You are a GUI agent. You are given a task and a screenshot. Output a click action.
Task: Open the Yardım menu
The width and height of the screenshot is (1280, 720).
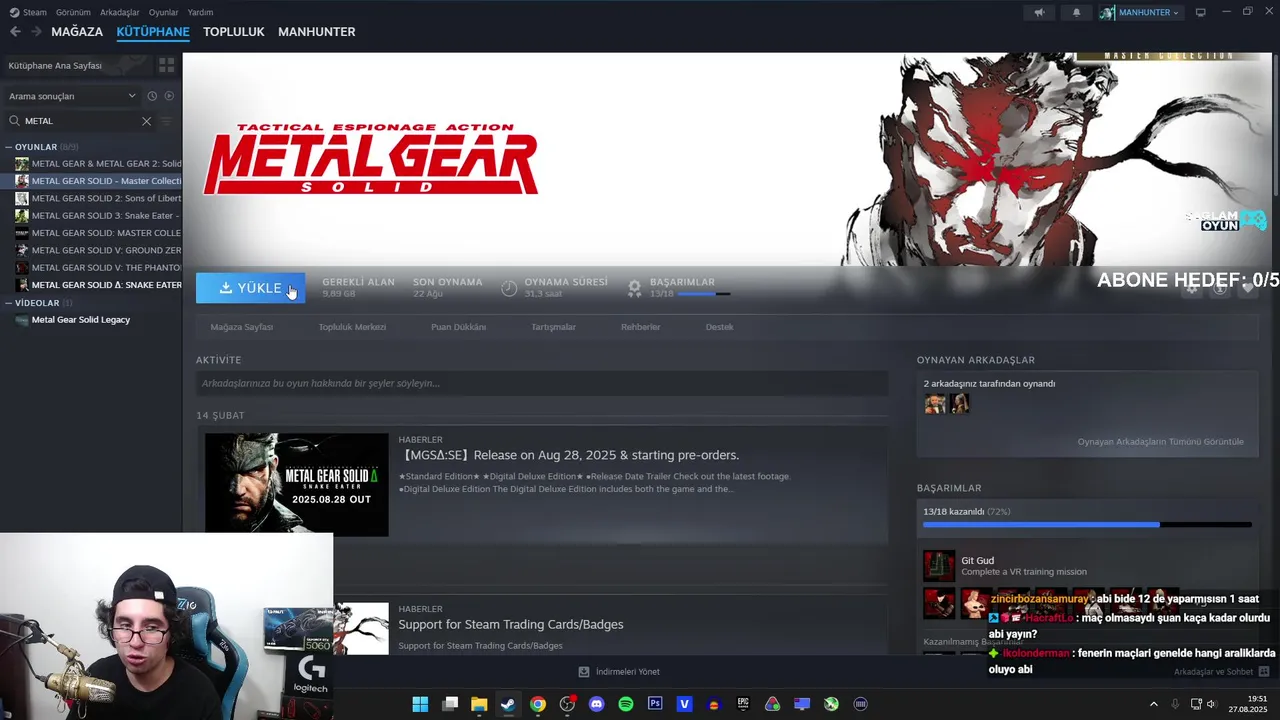click(x=200, y=12)
